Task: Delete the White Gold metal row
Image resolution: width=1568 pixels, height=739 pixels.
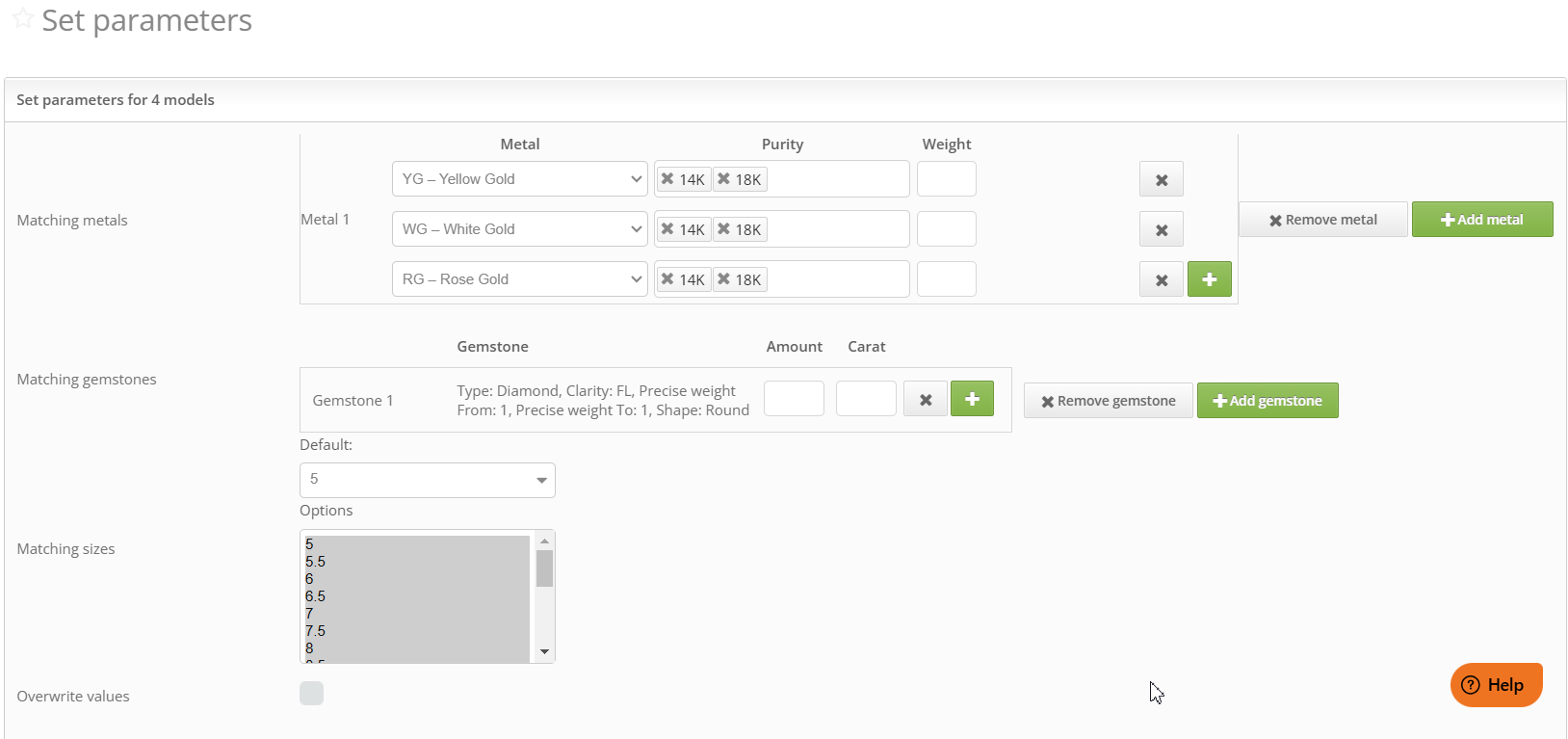Action: [1162, 229]
